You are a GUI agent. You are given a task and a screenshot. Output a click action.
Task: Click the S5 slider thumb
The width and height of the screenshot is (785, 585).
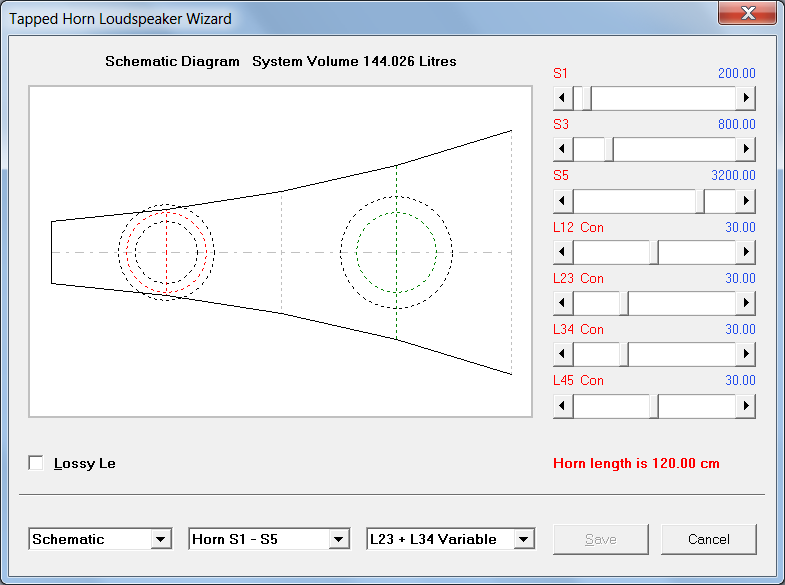tap(700, 201)
